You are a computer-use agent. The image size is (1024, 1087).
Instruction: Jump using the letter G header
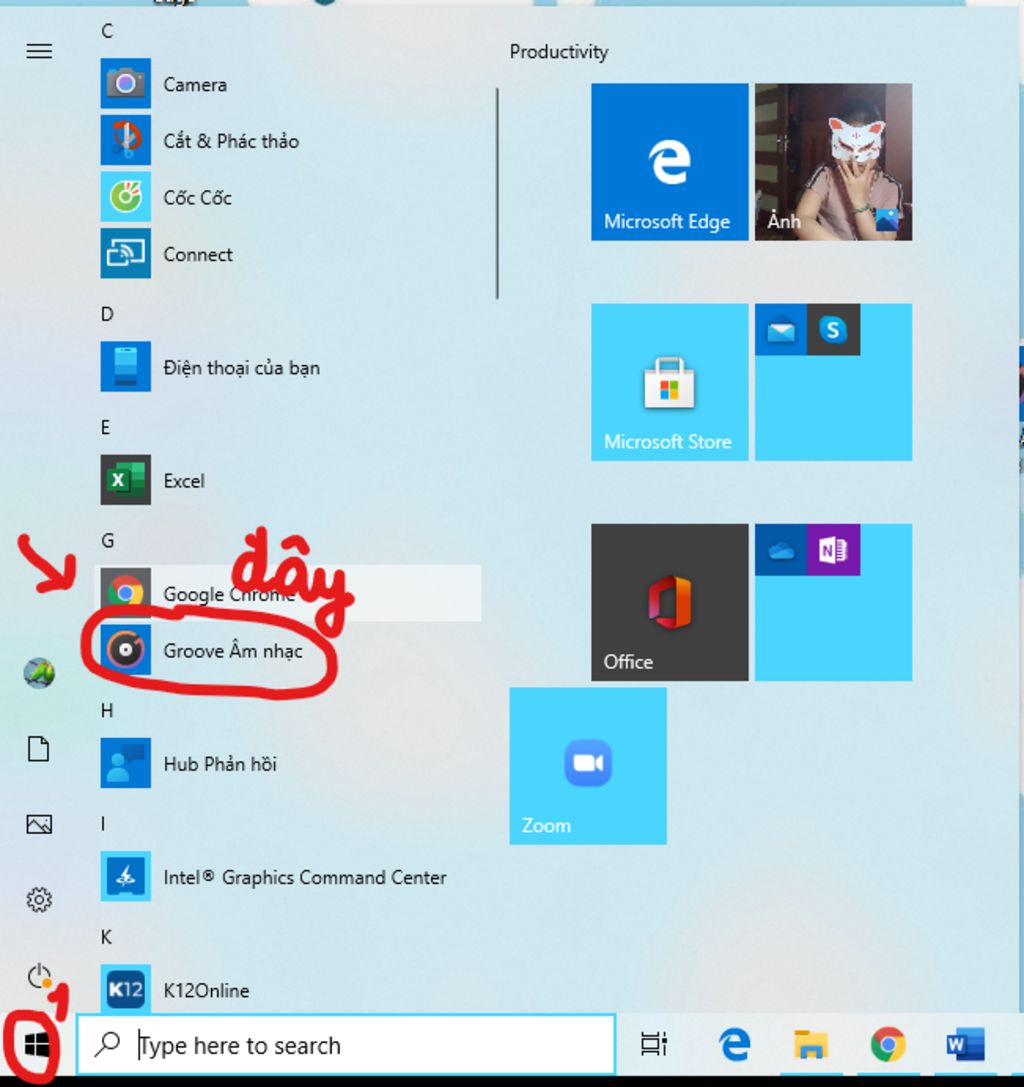(x=107, y=540)
